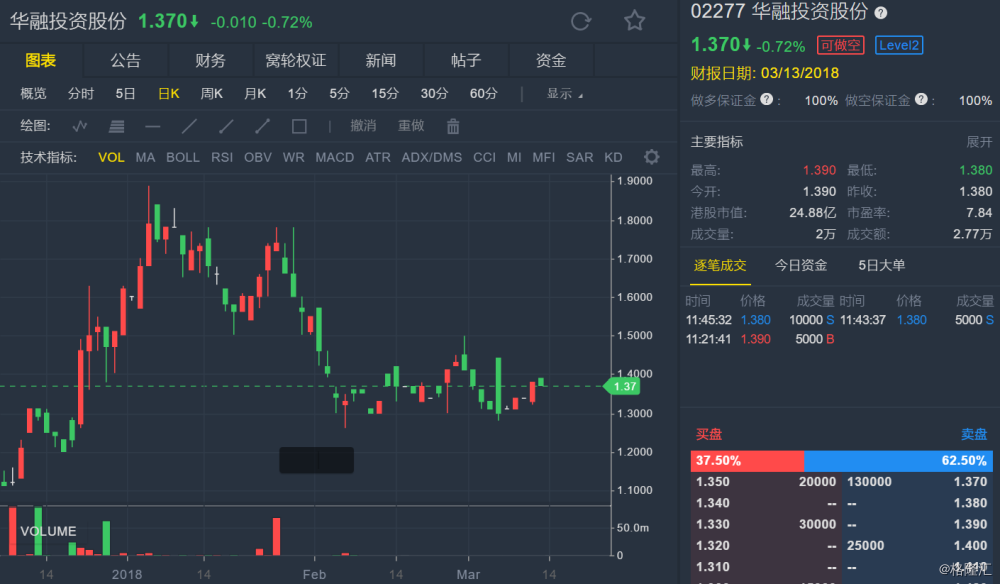Toggle the RSI indicator
The height and width of the screenshot is (584, 1000).
click(222, 157)
